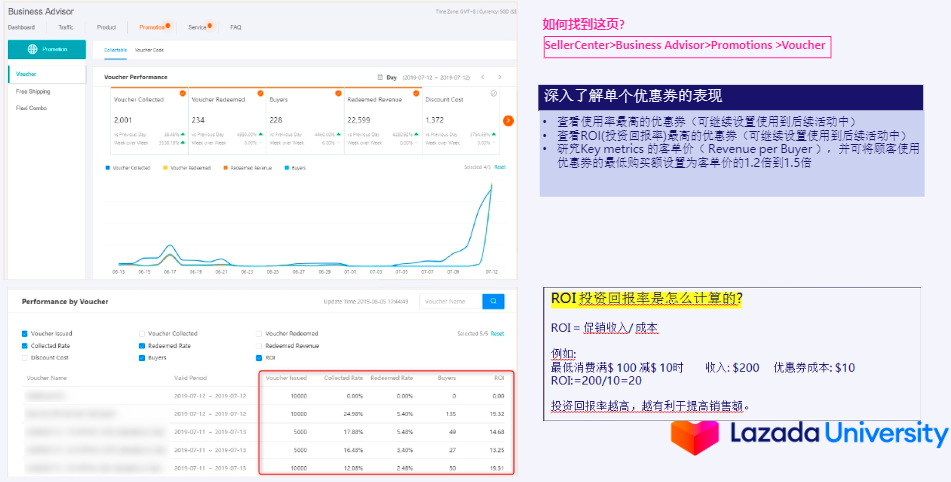
Task: Click Reset above the performance chart
Action: coord(500,167)
